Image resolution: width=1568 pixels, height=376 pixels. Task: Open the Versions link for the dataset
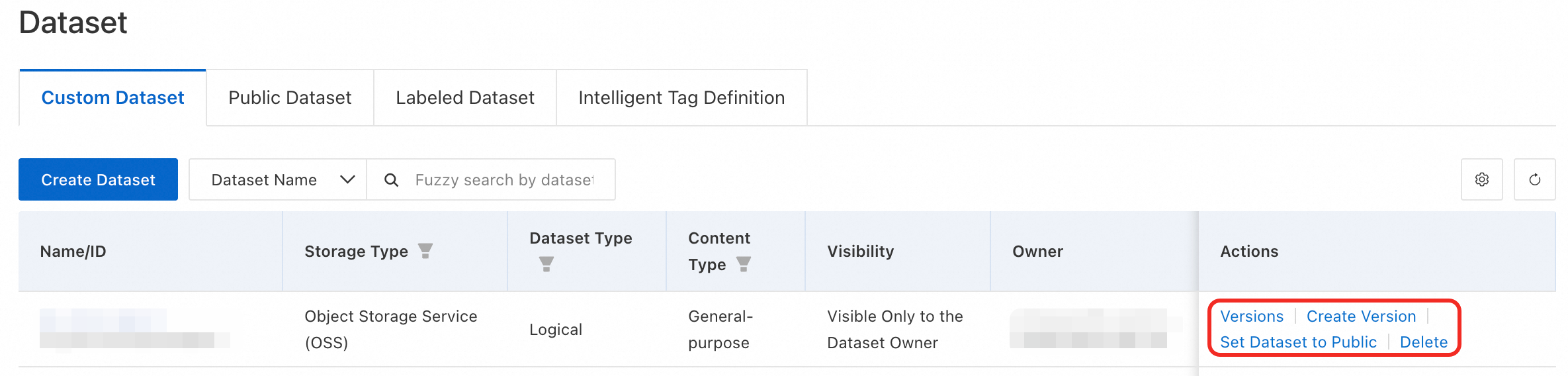(x=1251, y=316)
